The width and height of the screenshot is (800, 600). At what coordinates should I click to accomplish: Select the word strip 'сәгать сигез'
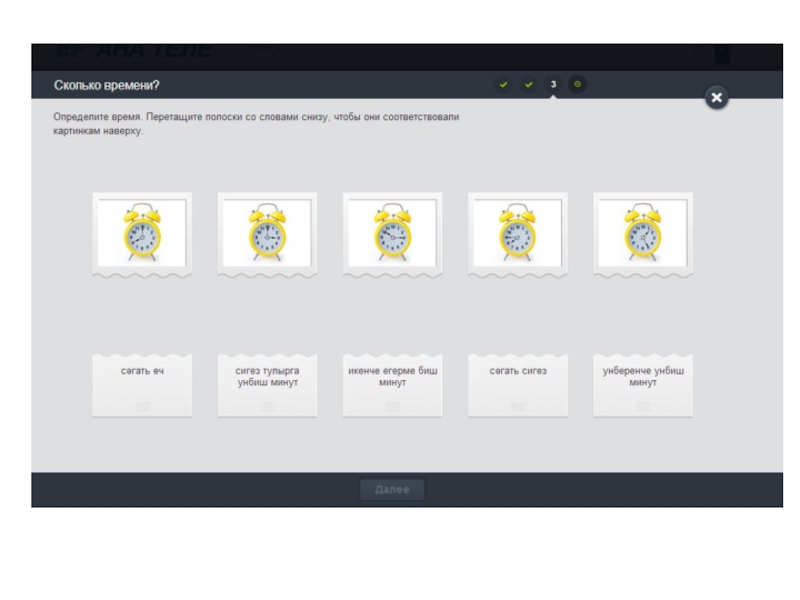518,386
